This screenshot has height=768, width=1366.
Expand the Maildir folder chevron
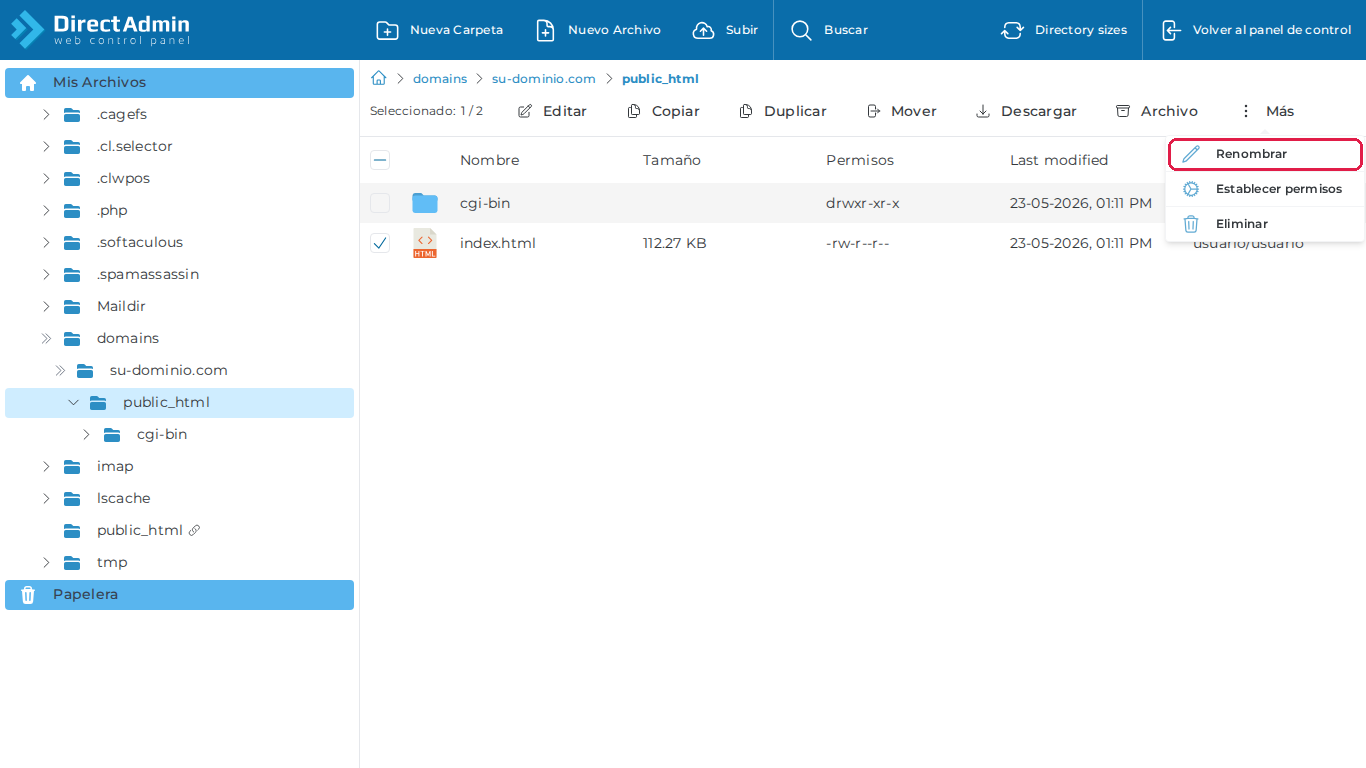point(46,306)
